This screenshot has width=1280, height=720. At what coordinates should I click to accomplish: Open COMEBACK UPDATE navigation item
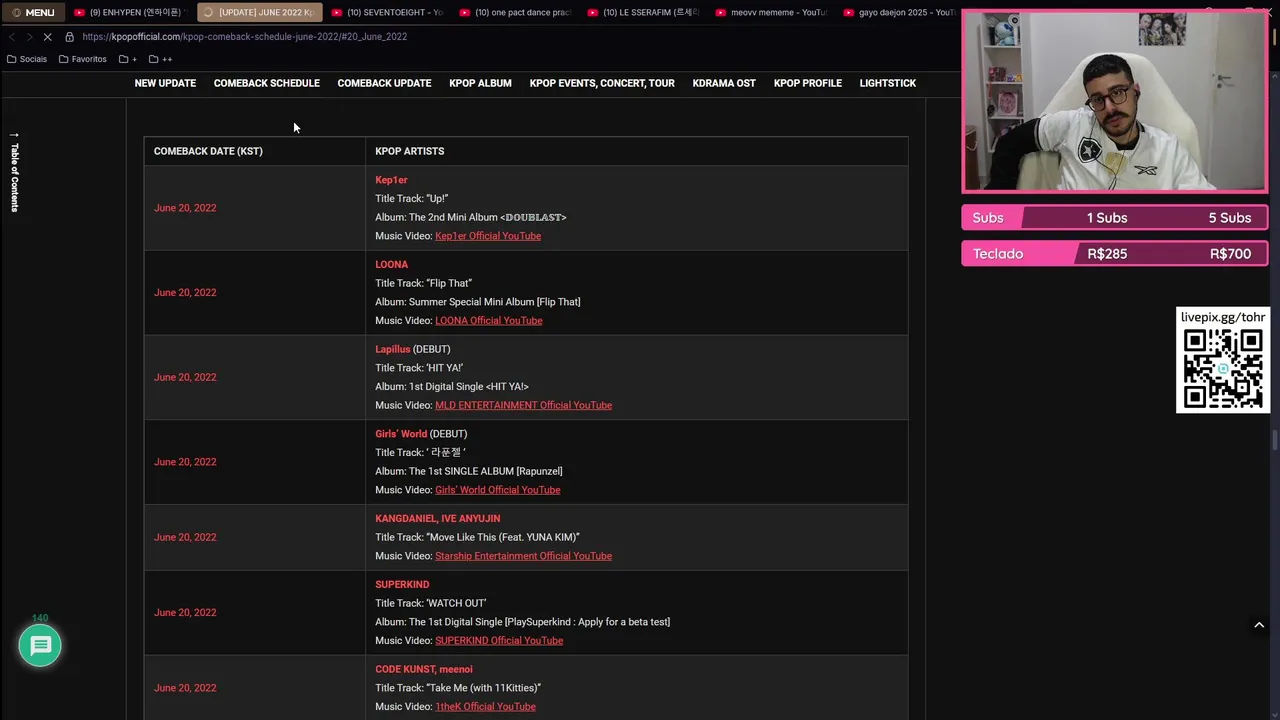(384, 83)
